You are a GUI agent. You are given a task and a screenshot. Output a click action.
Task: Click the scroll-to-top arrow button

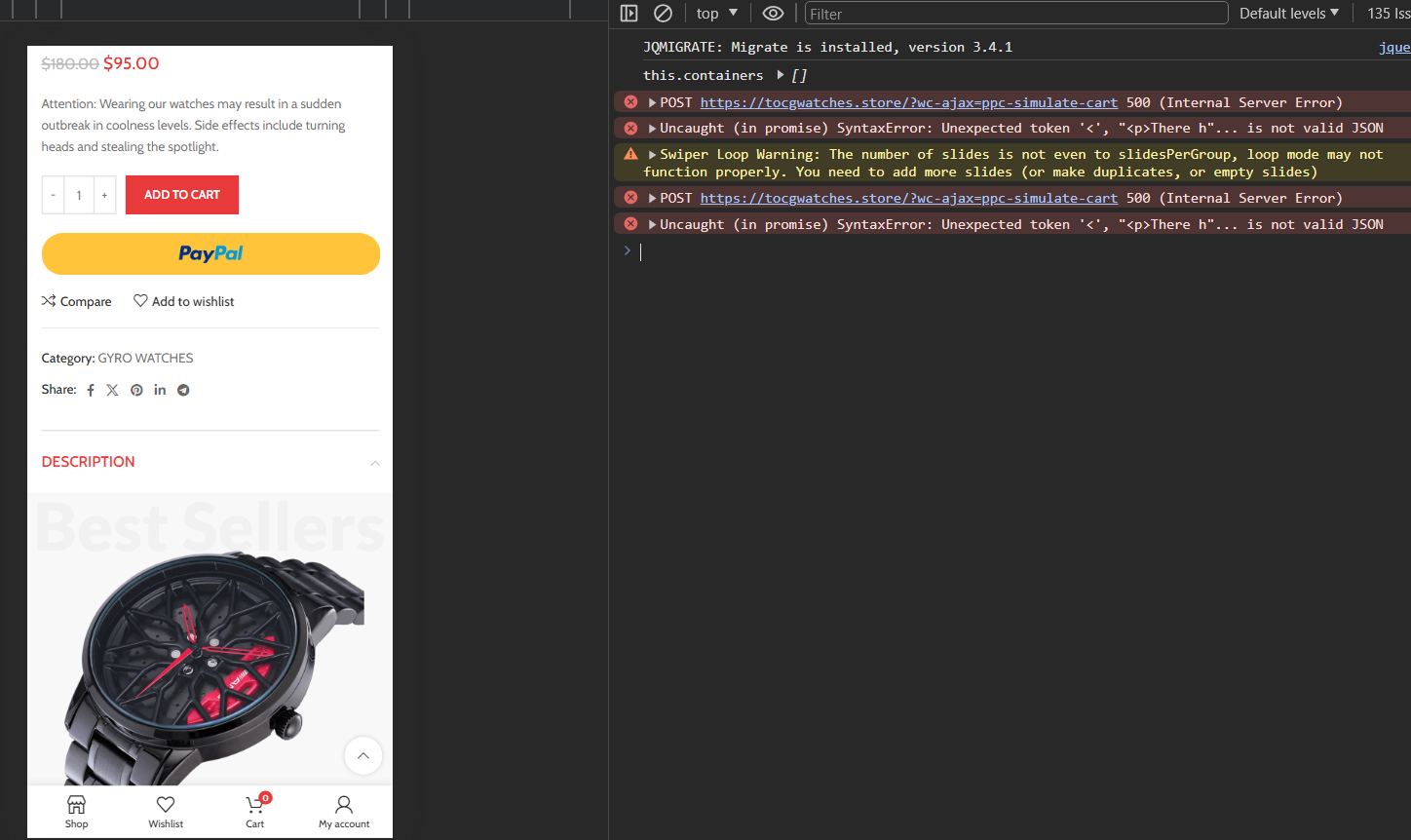362,755
